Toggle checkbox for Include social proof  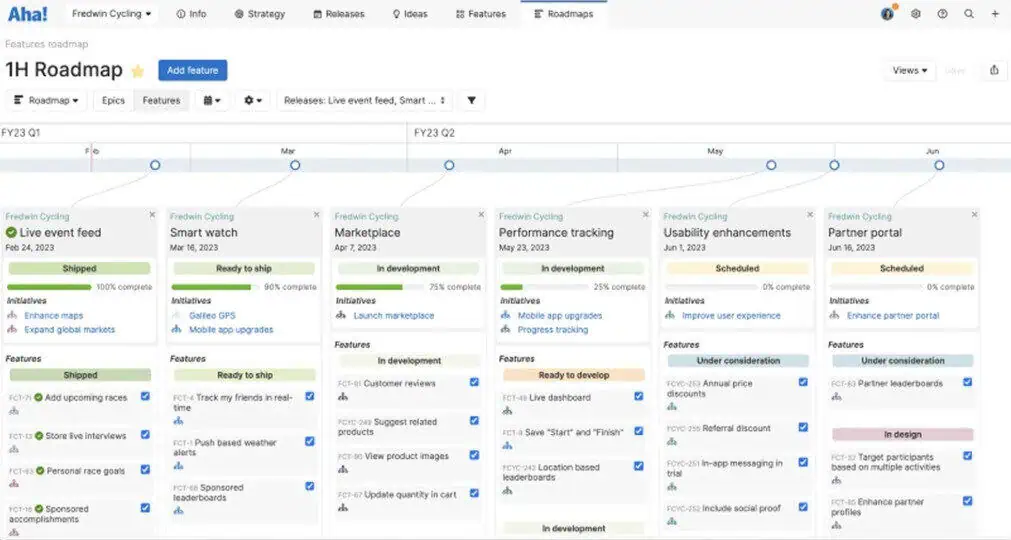[x=803, y=507]
